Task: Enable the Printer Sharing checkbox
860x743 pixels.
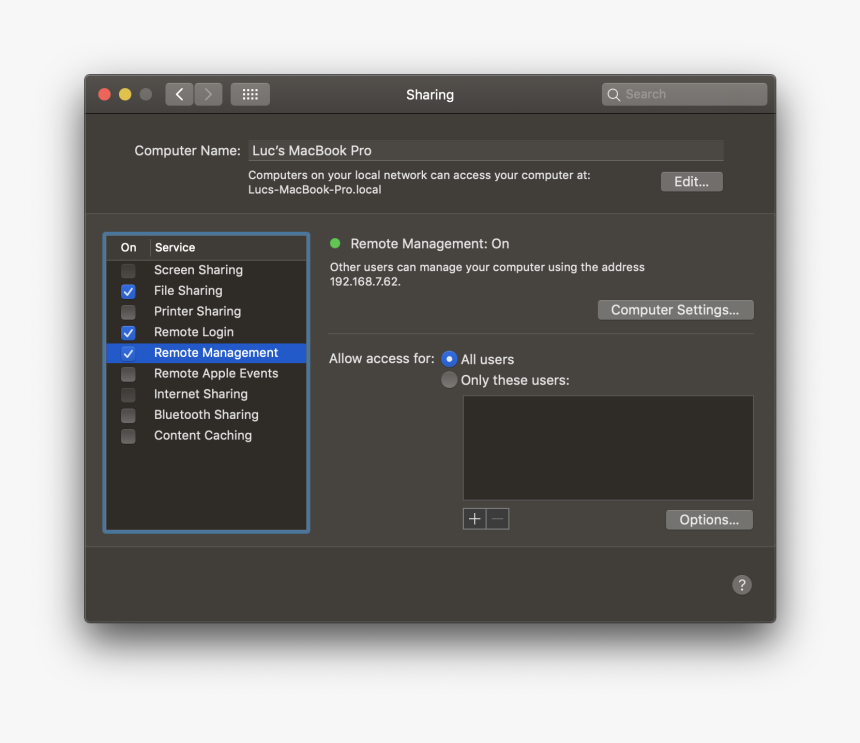Action: (128, 312)
